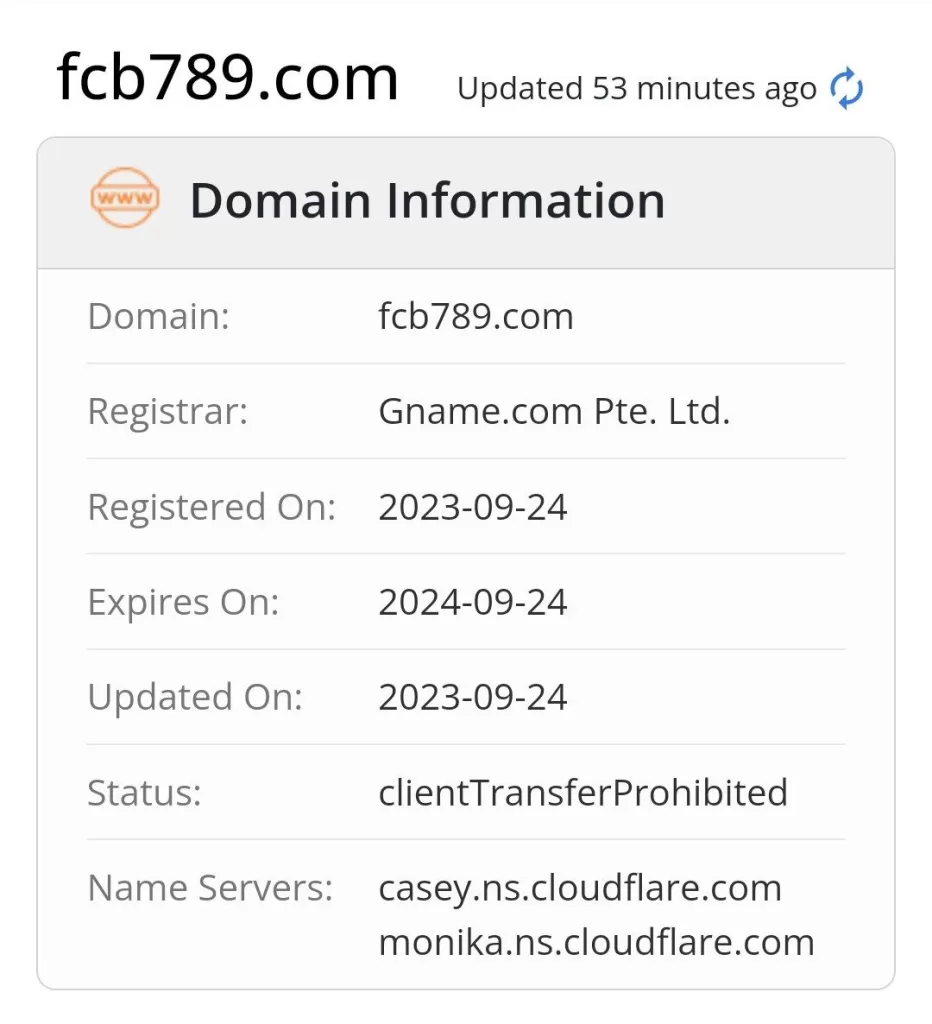
Task: Click the large fcb789.com page title
Action: pyautogui.click(x=228, y=78)
